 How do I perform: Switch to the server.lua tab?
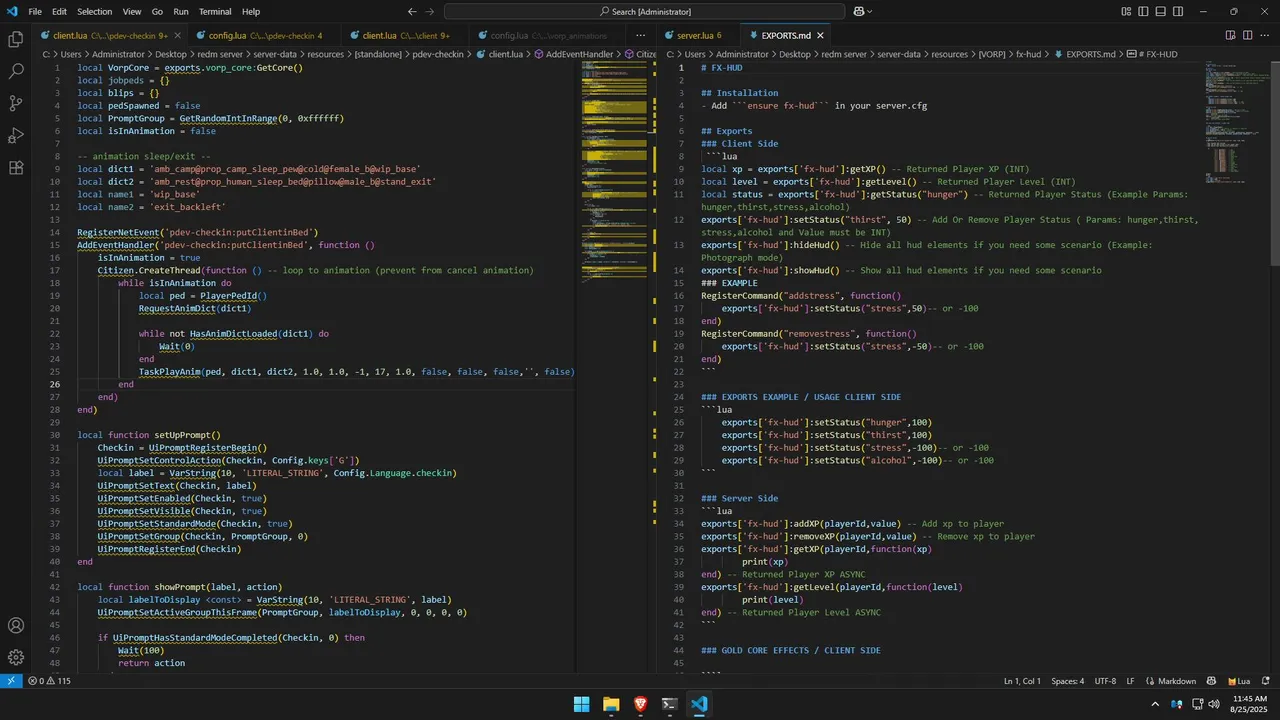(698, 35)
